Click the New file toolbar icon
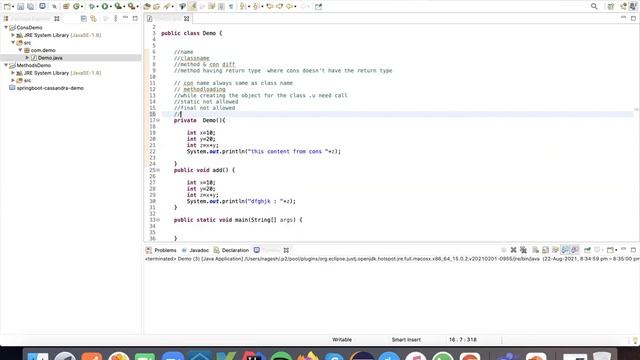This screenshot has height=360, width=640. [x=7, y=6]
